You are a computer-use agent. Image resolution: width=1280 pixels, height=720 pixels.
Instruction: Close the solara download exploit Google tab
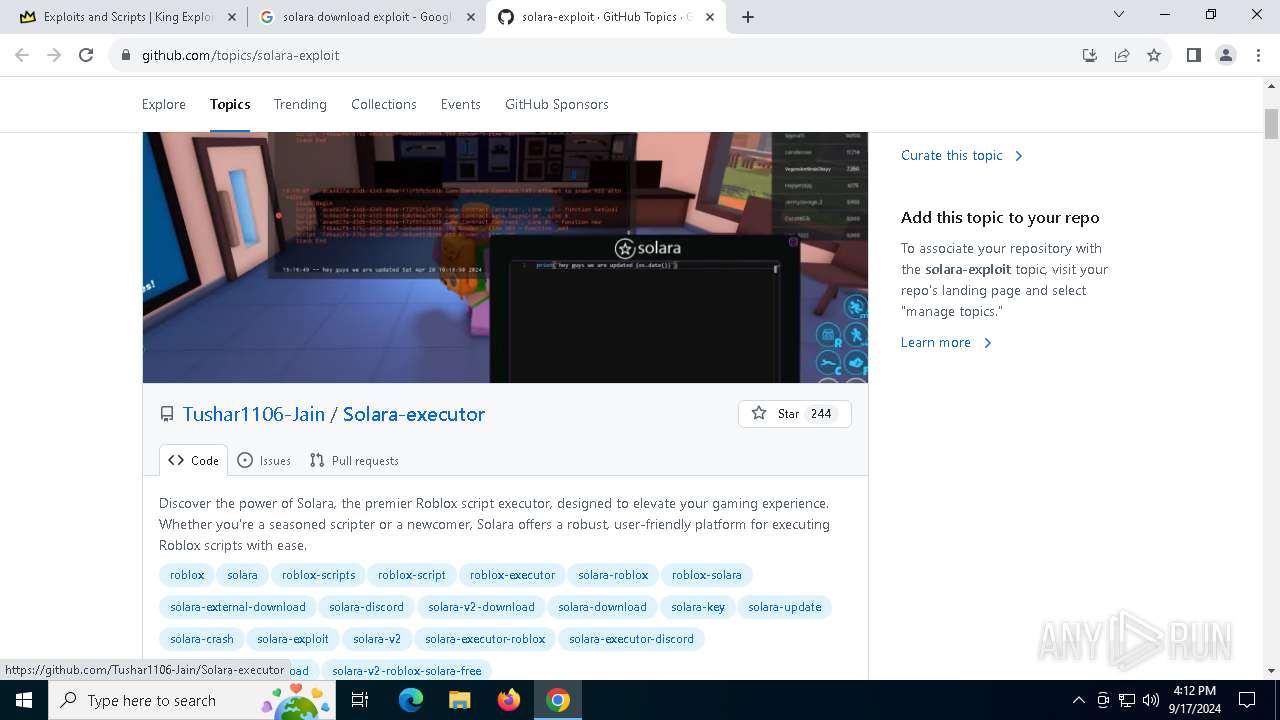470,17
